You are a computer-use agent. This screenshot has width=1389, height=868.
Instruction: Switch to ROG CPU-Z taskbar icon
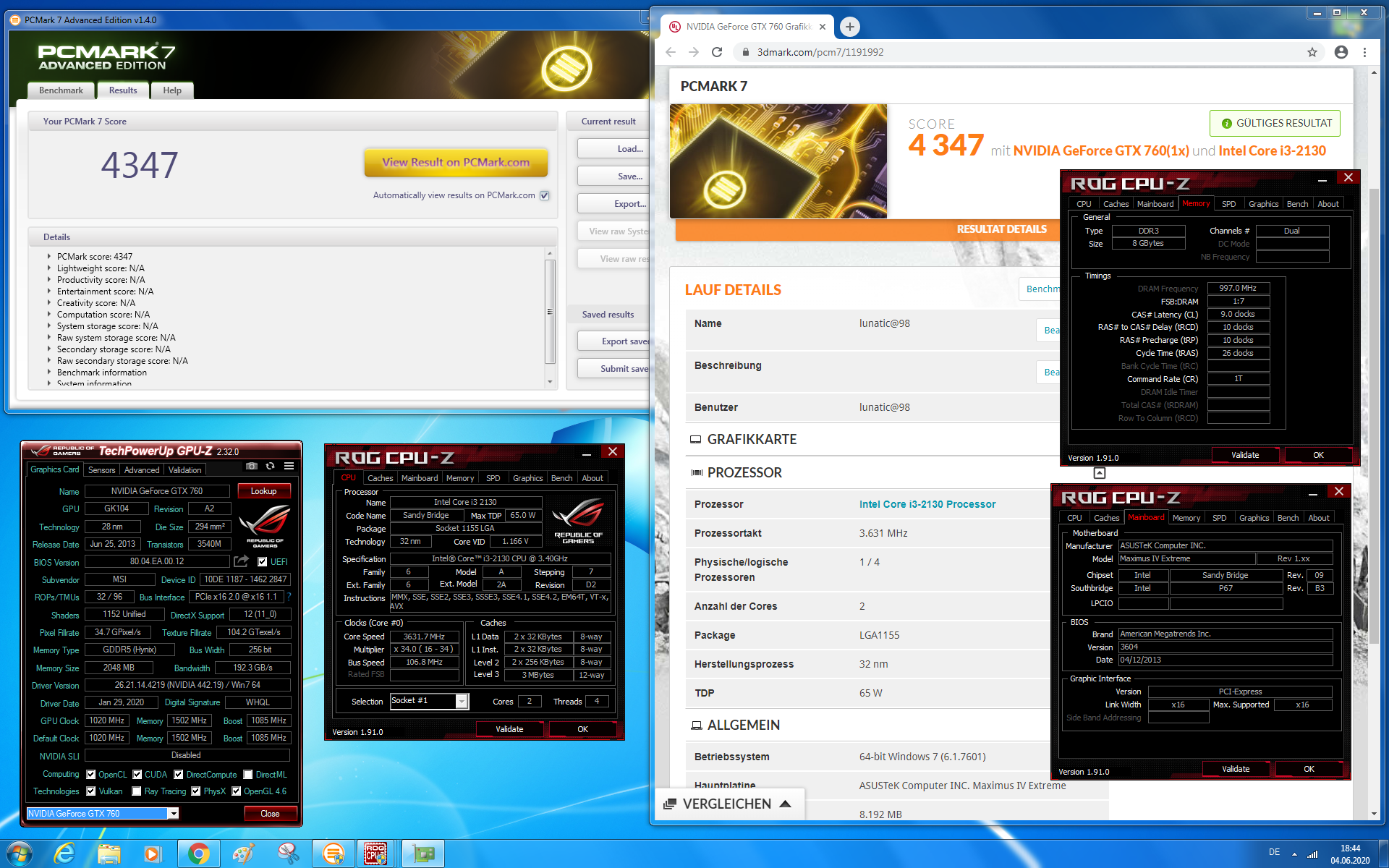[375, 854]
